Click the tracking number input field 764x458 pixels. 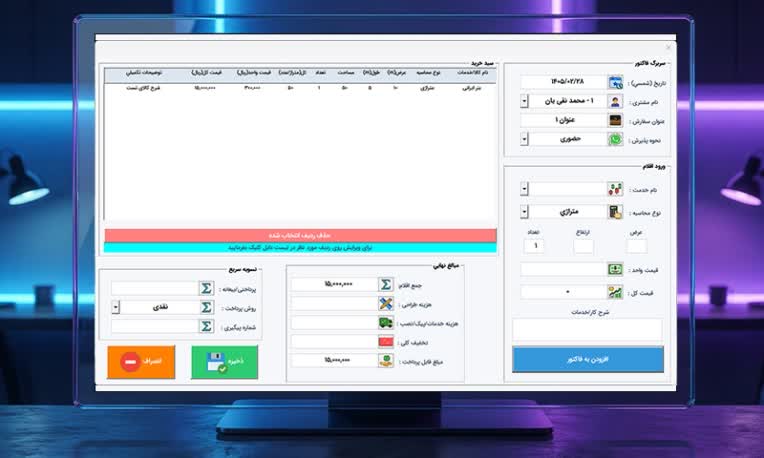tap(155, 326)
